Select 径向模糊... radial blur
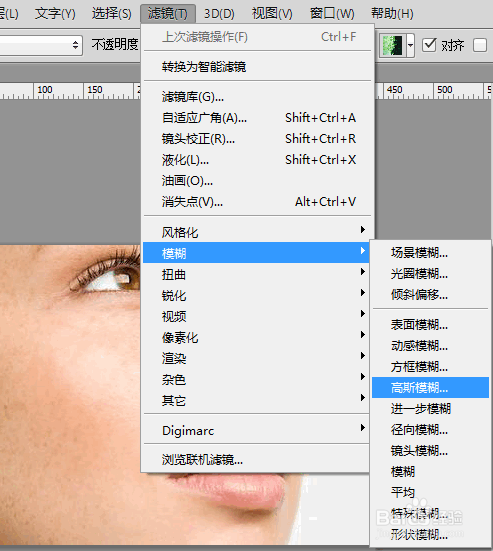493x551 pixels. pyautogui.click(x=430, y=429)
